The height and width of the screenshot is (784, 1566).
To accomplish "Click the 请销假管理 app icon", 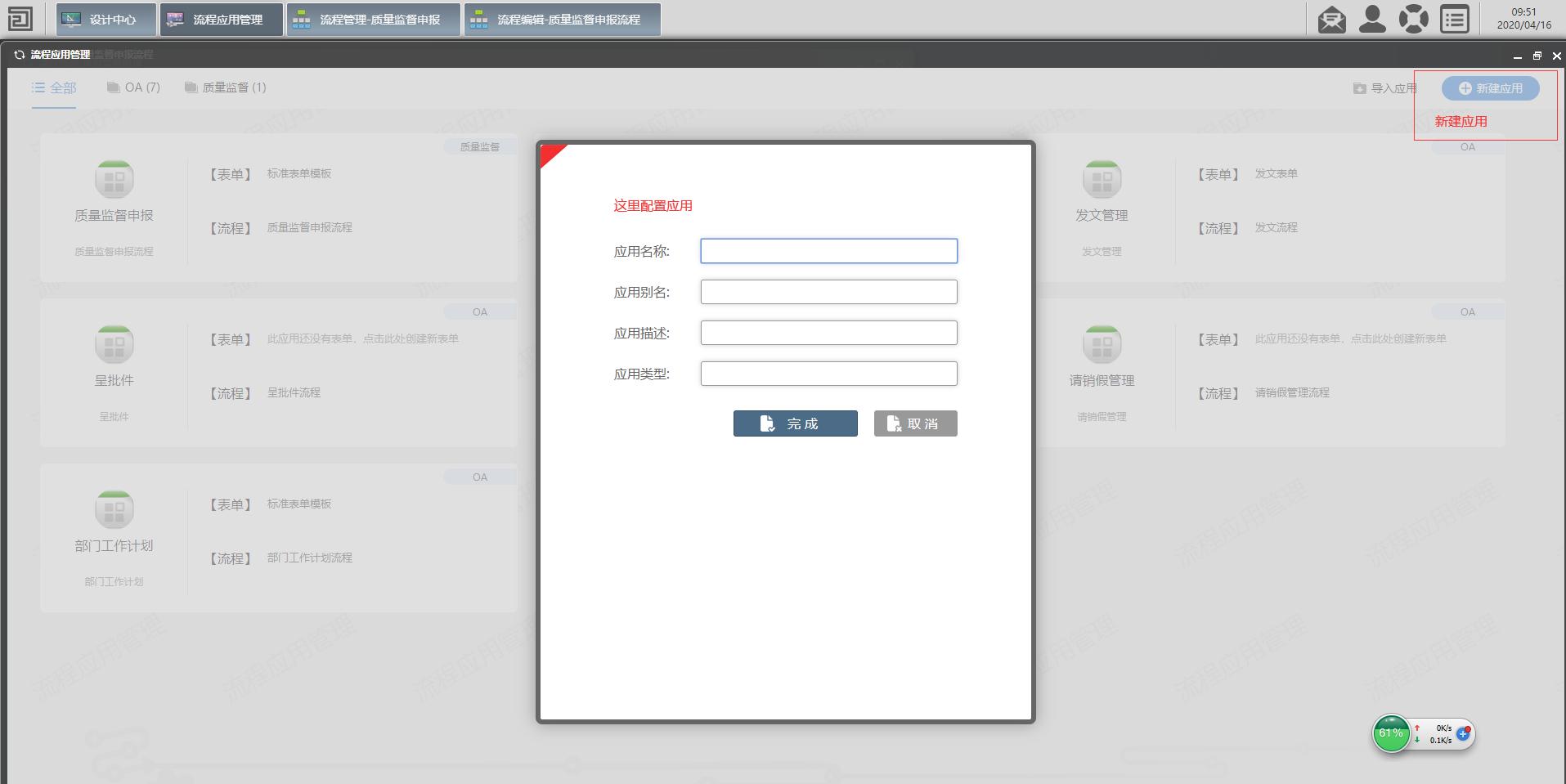I will (1102, 344).
